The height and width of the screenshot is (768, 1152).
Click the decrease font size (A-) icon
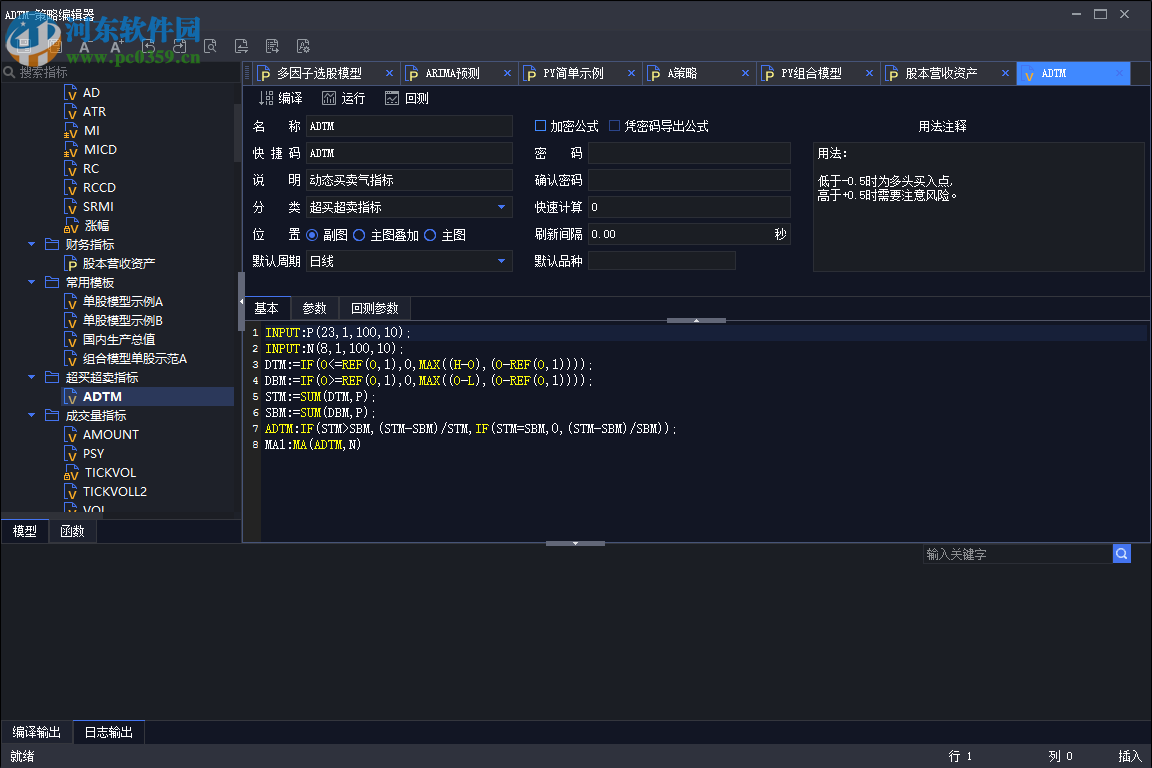point(85,45)
